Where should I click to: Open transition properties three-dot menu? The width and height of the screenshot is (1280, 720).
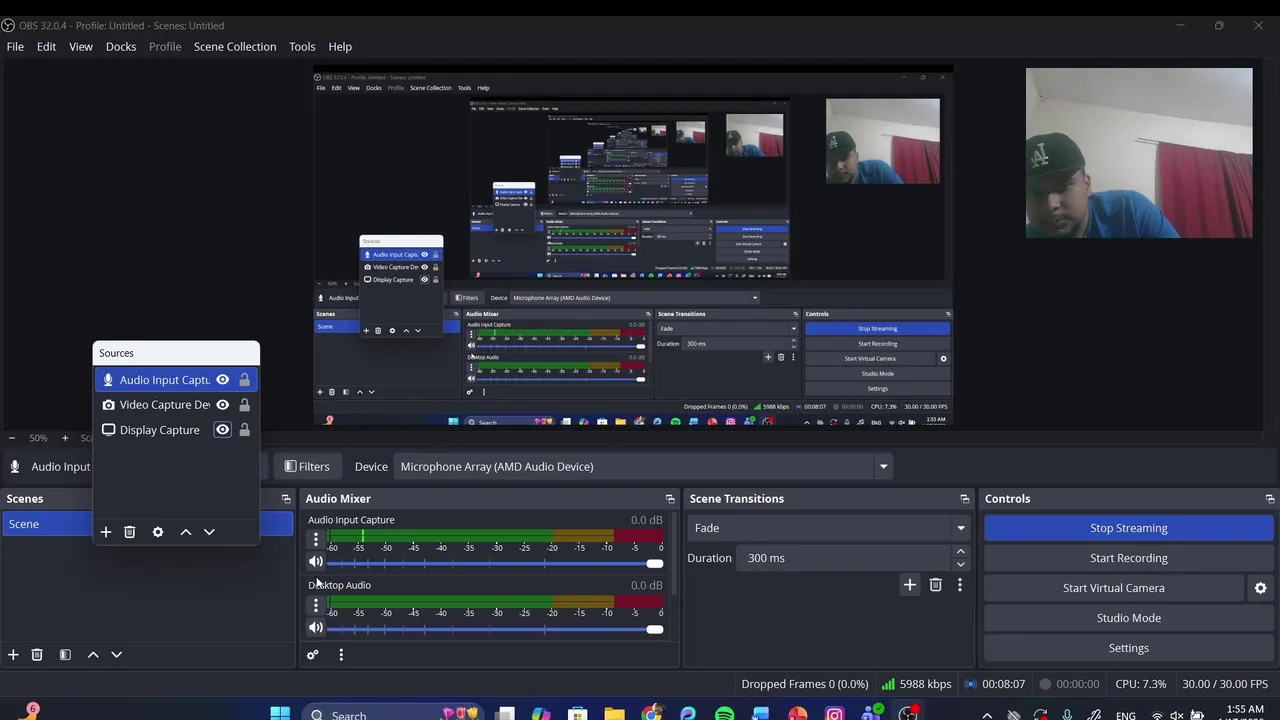(x=960, y=585)
